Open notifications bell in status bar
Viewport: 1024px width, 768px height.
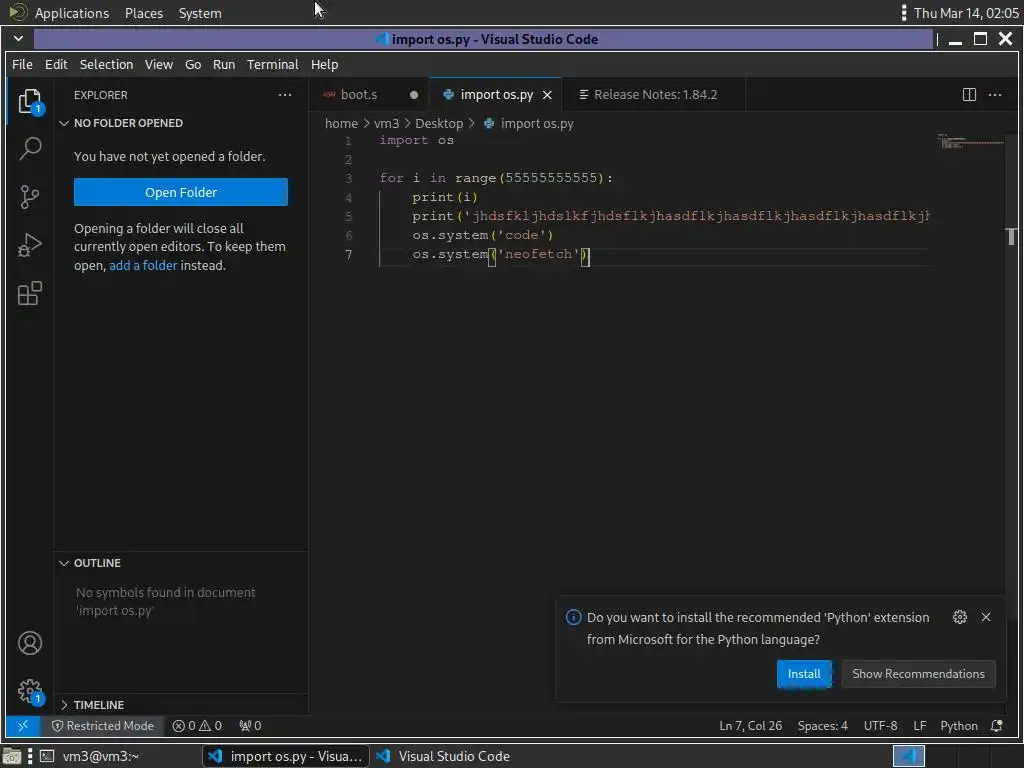(997, 726)
